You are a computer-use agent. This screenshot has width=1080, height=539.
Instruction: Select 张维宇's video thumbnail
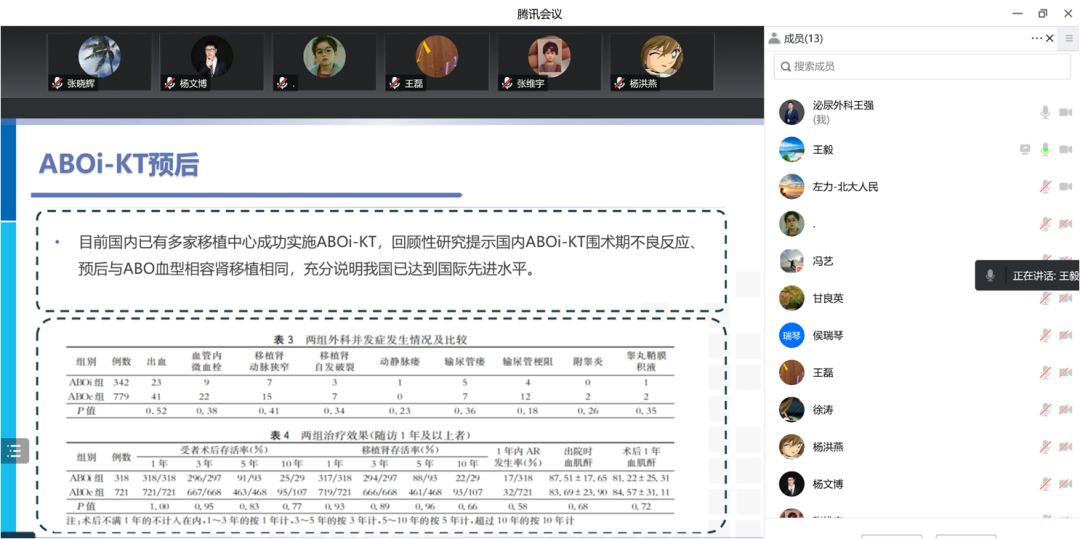pos(550,62)
